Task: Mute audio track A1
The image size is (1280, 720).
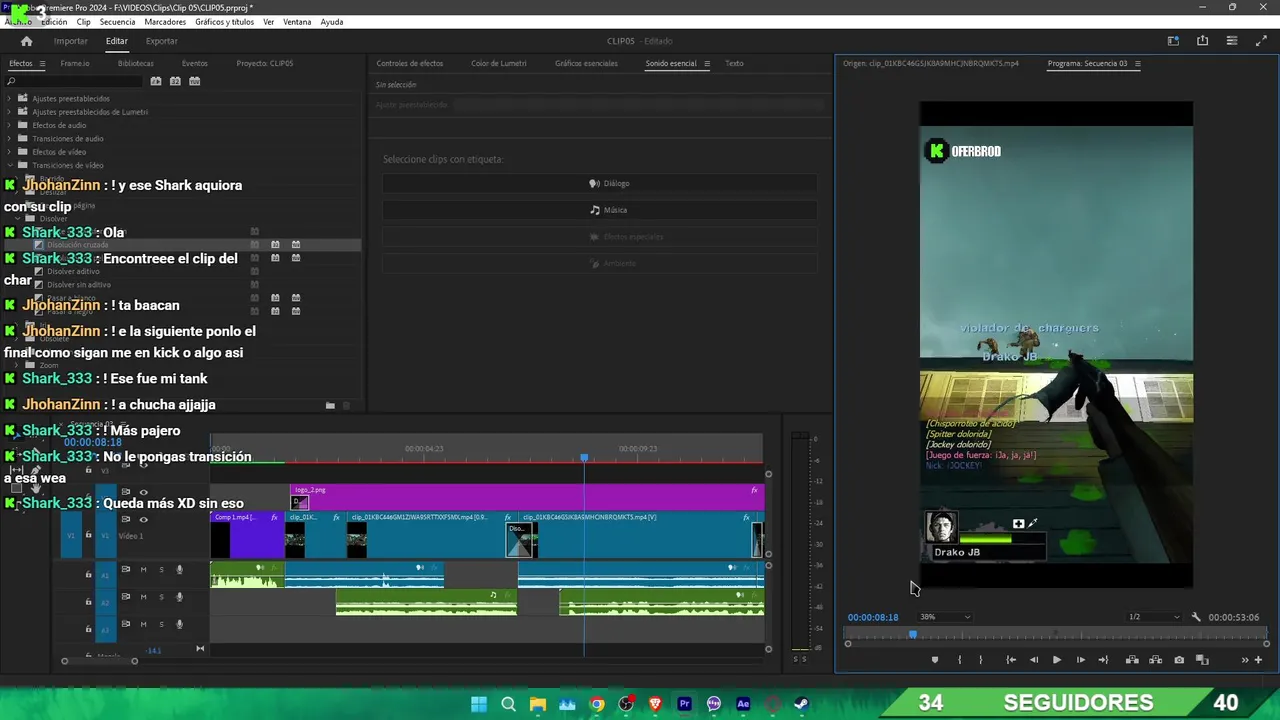Action: 143,570
